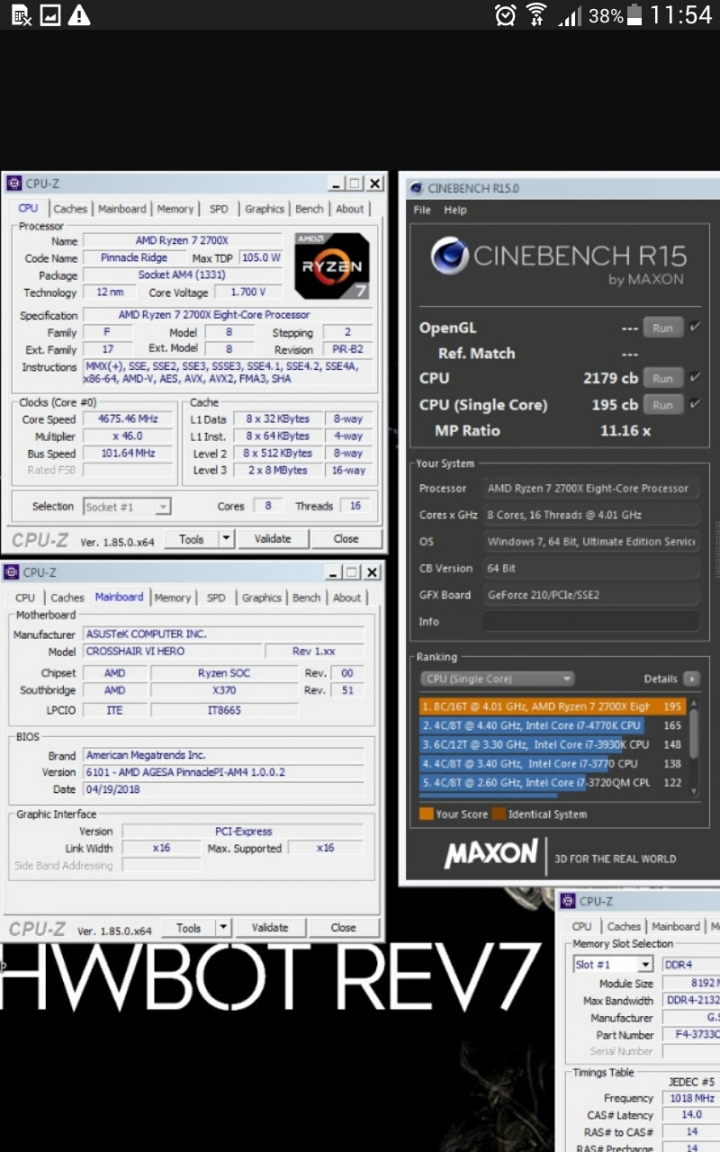This screenshot has width=720, height=1152.
Task: Open the Tools dropdown arrow in top CPU-Z window
Action: 226,539
